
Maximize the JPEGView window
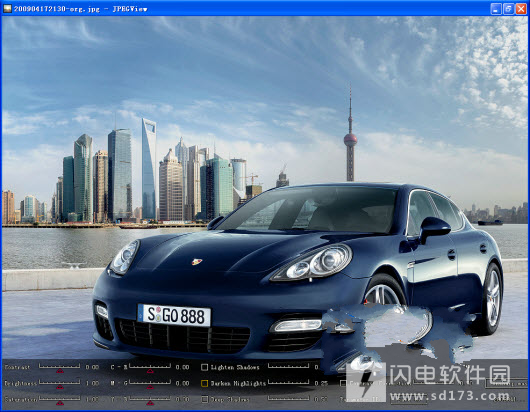508,9
